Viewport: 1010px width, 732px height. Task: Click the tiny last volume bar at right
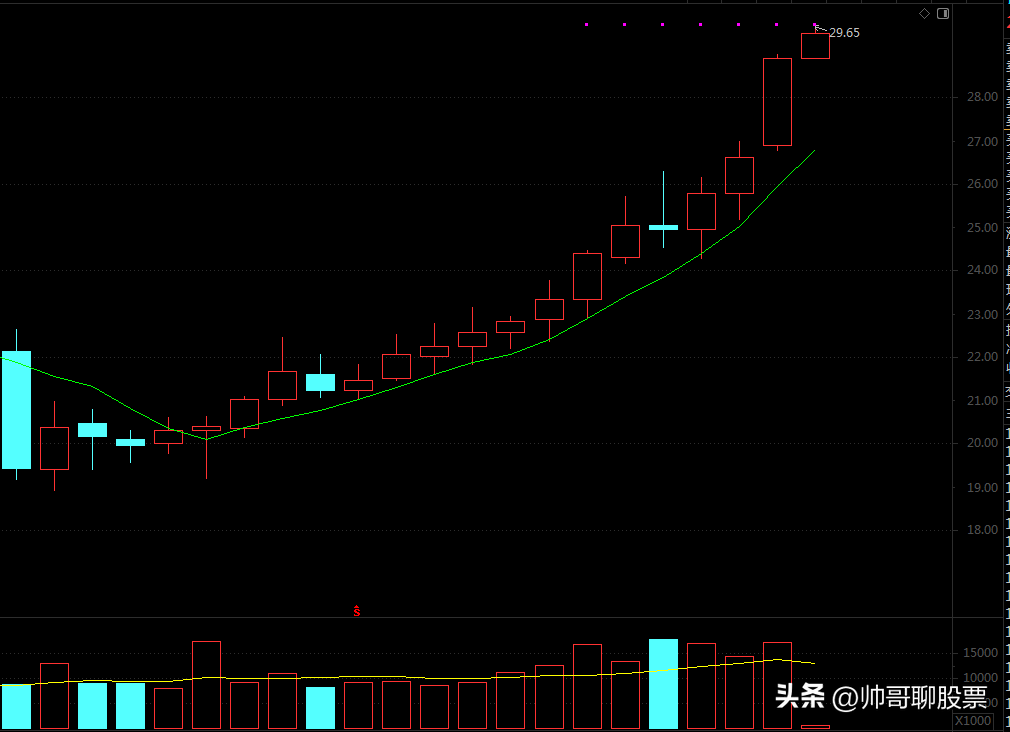pyautogui.click(x=815, y=727)
